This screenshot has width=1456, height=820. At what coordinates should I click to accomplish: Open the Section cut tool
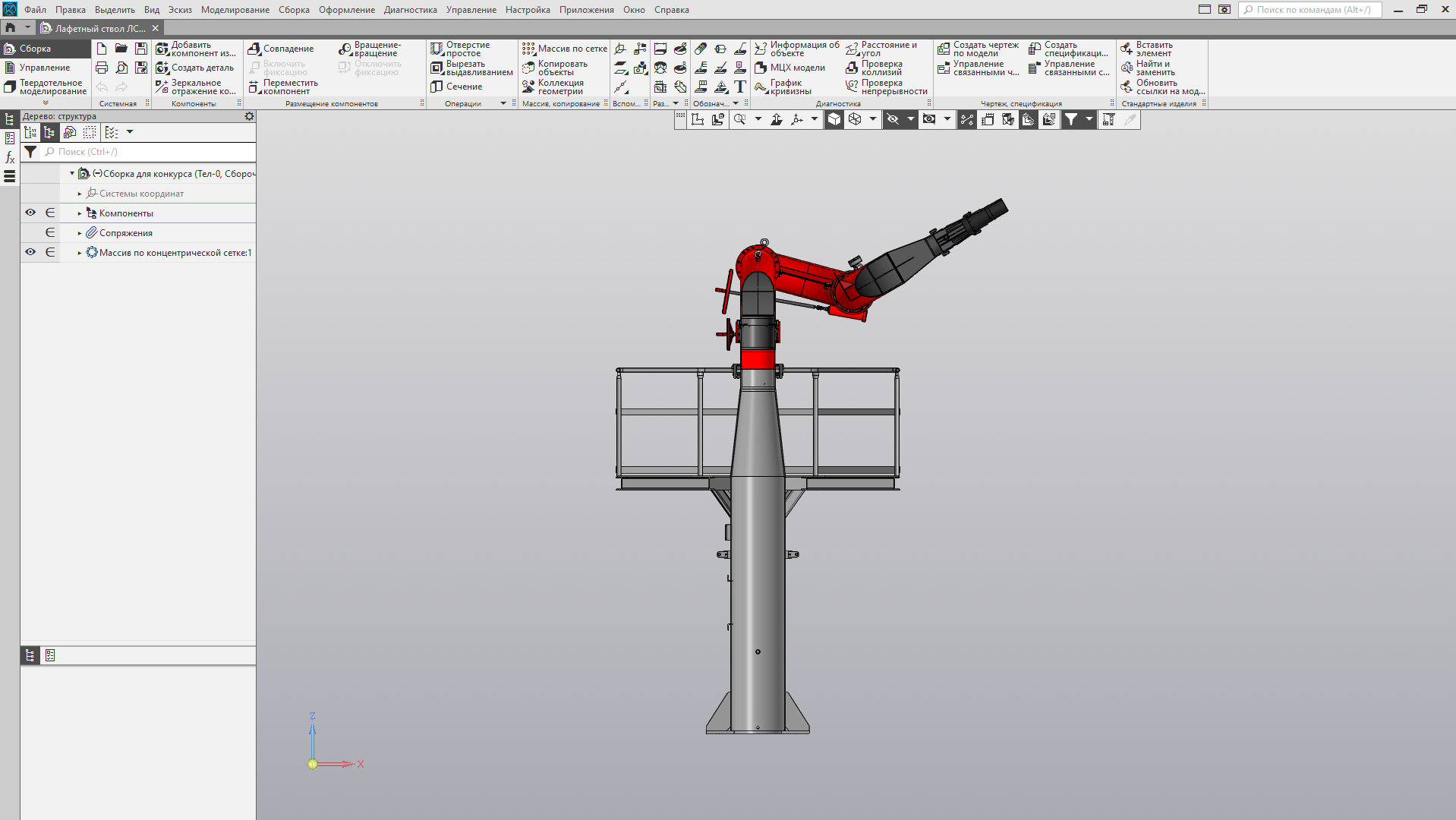pyautogui.click(x=436, y=87)
